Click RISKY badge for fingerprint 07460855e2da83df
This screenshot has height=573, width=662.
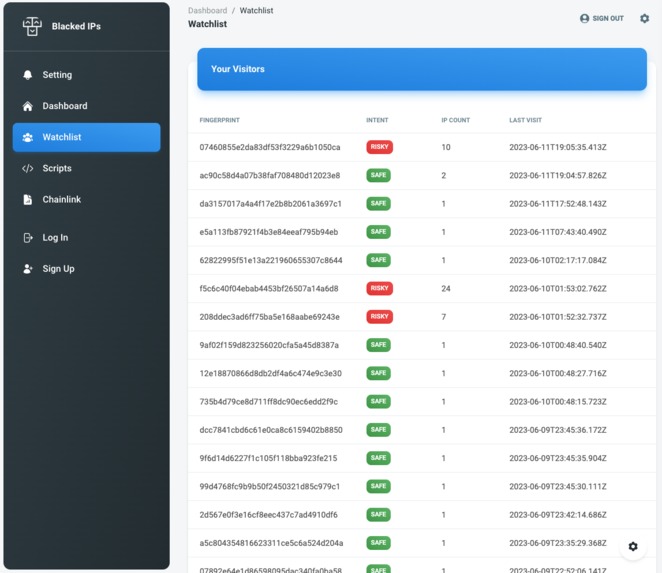380,147
